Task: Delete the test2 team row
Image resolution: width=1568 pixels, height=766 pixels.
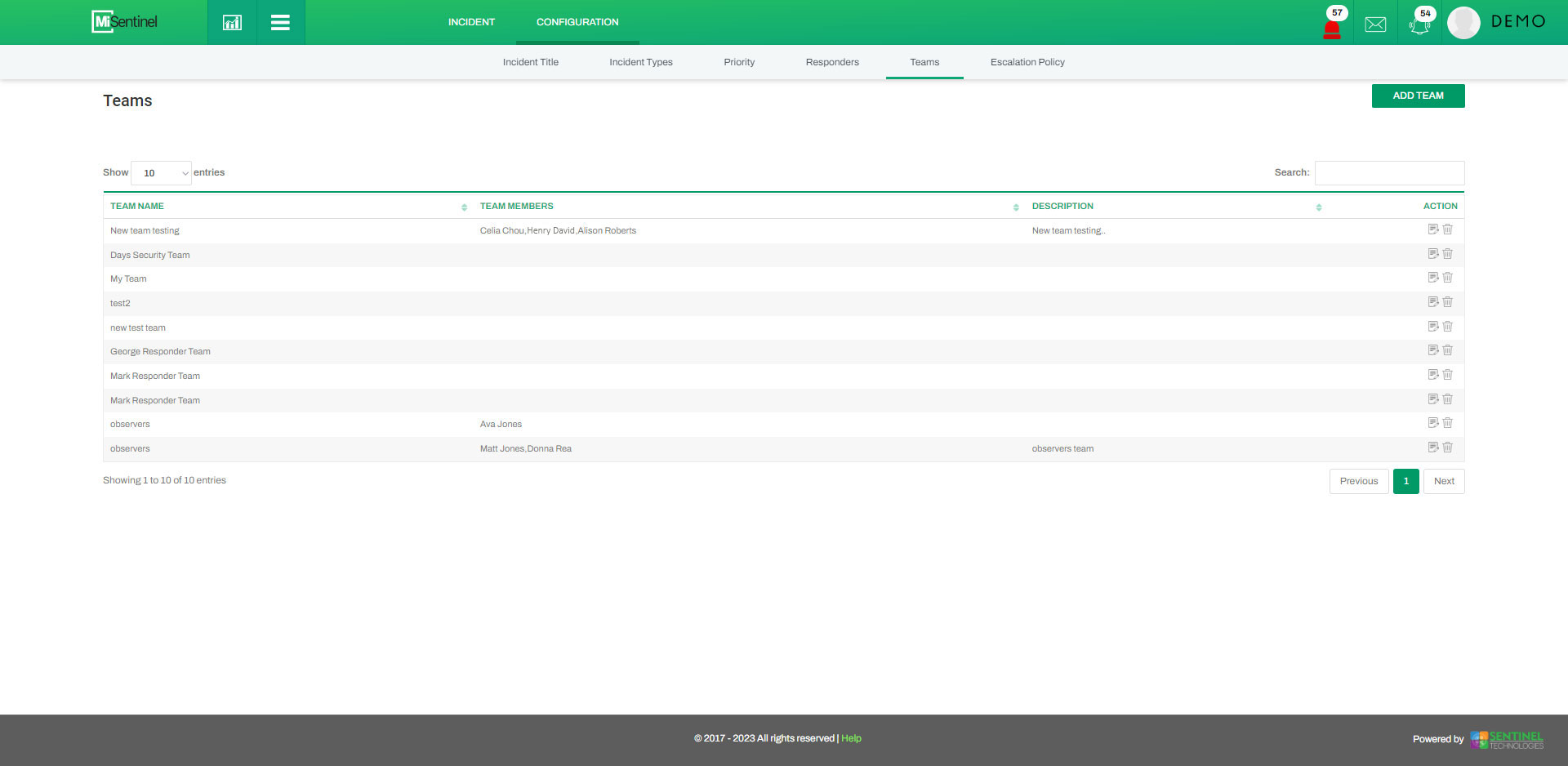Action: coord(1447,302)
